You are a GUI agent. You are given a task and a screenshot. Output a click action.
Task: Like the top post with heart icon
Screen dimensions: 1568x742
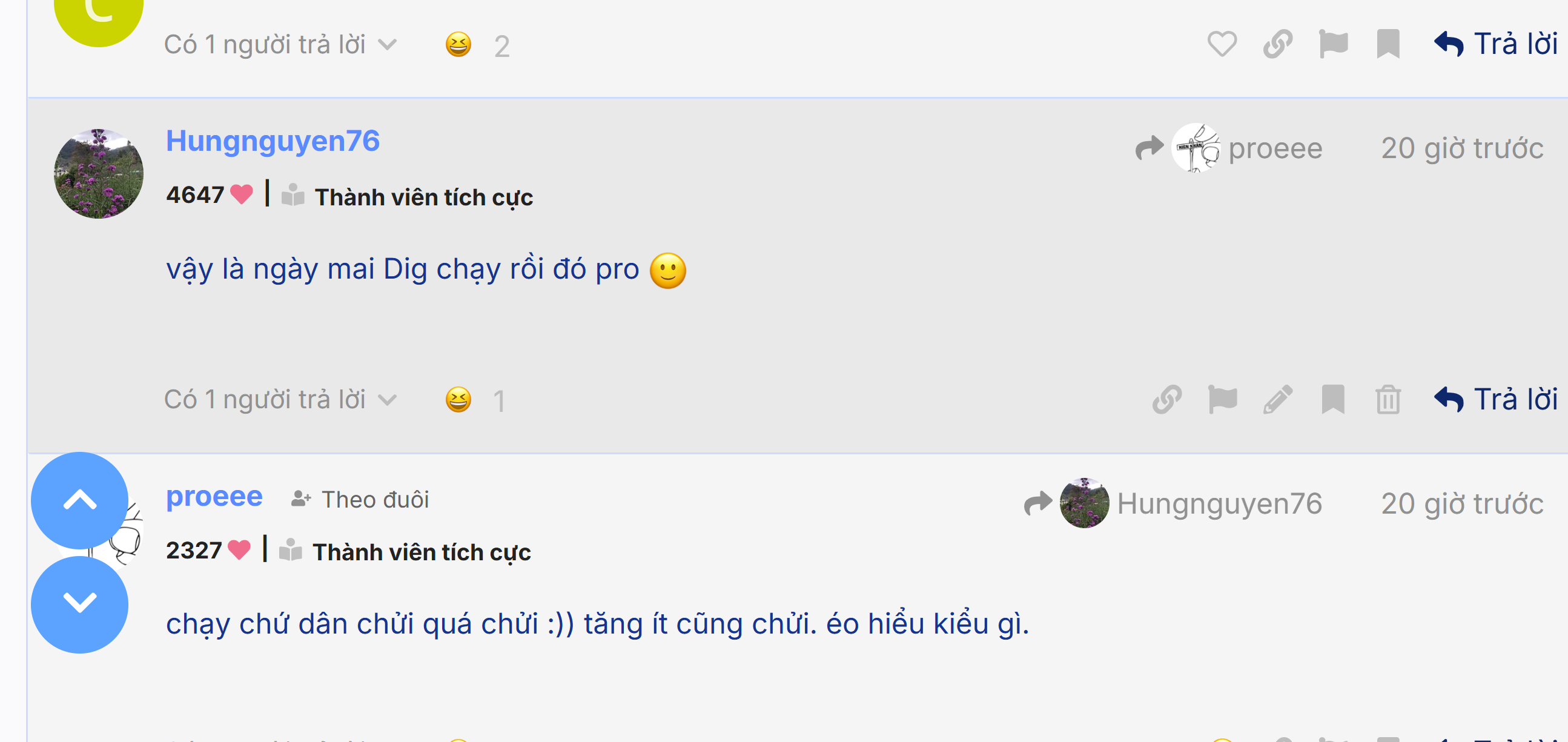[x=1222, y=44]
